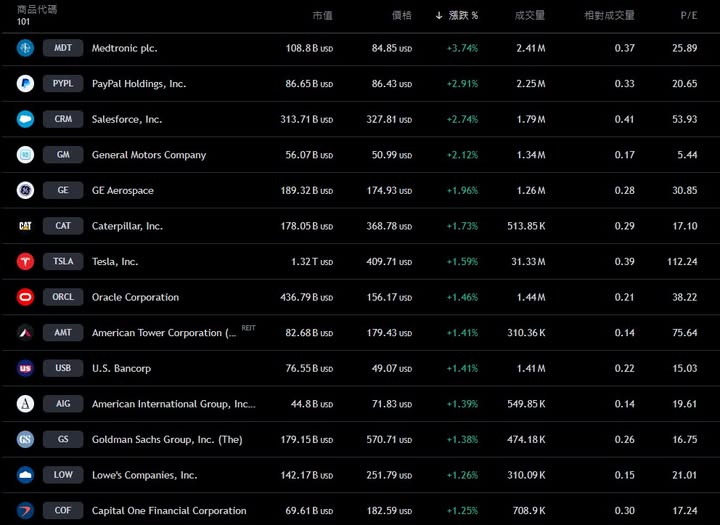Click the 成交量 column header
The width and height of the screenshot is (720, 525).
coord(529,16)
